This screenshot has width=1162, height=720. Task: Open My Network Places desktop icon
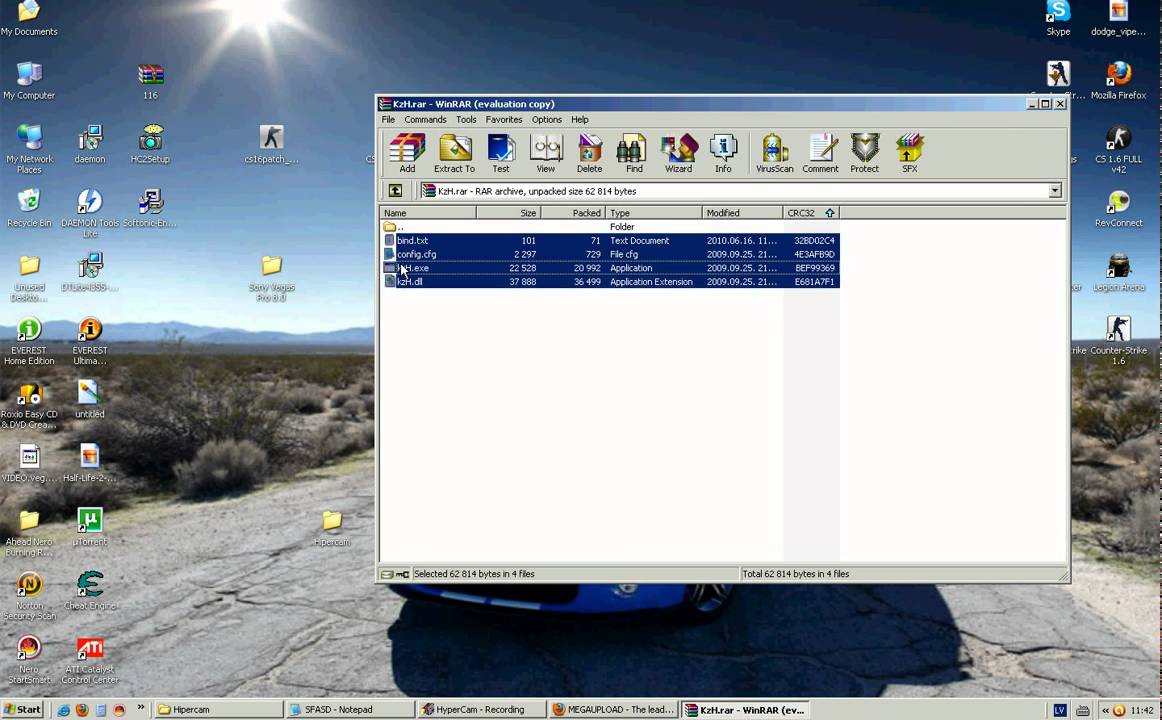(29, 150)
